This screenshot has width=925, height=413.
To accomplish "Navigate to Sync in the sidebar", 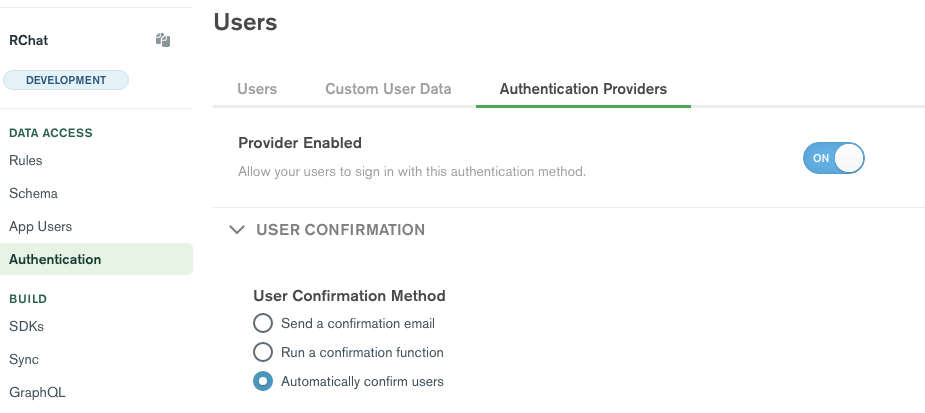I will click(24, 359).
